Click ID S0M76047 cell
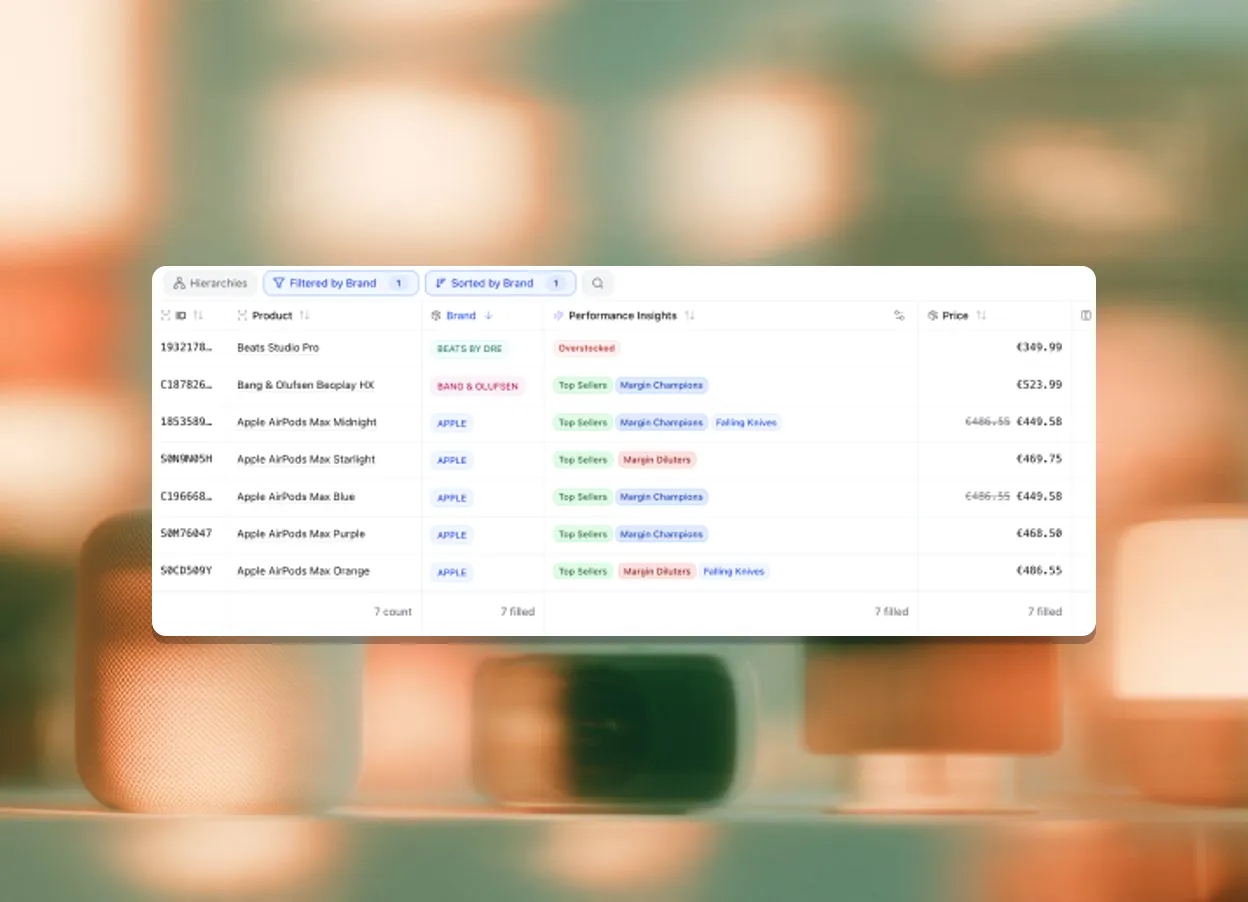1248x902 pixels. 186,533
